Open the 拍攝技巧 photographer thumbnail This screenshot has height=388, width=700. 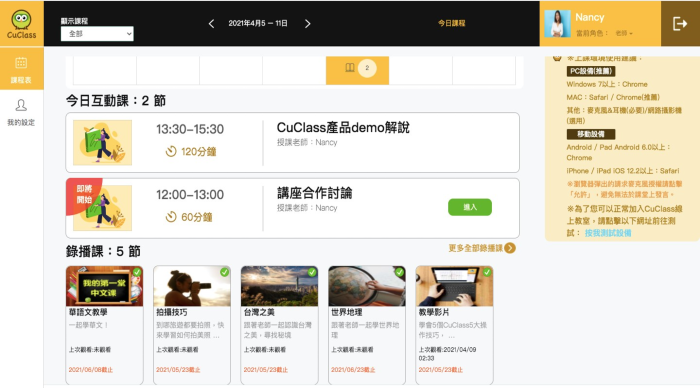[x=192, y=286]
